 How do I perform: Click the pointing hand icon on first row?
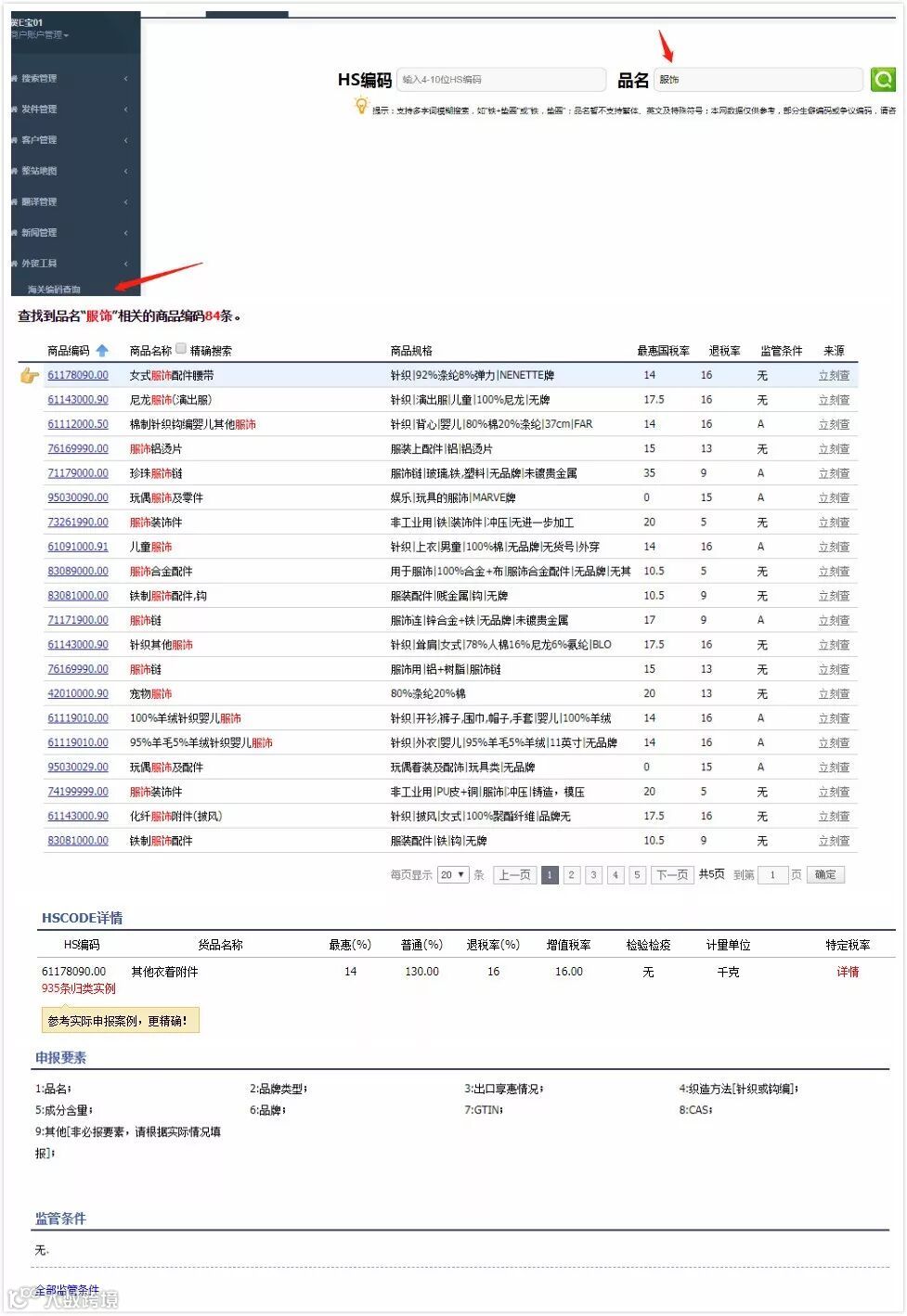pyautogui.click(x=30, y=376)
